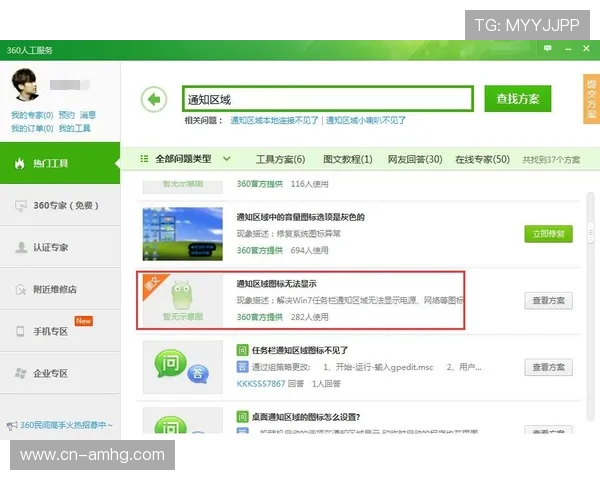Click the megaphone icon at sidebar bottom
600x480 pixels.
(x=12, y=425)
